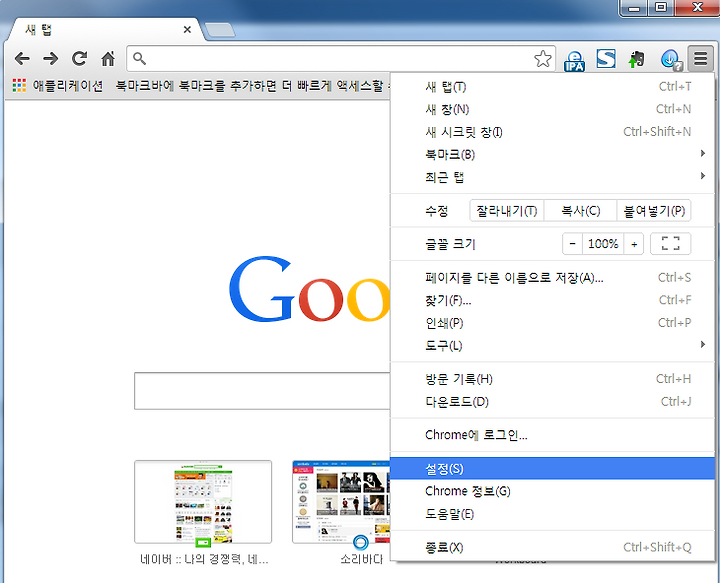
Task: Enter full screen mode icon
Action: (x=670, y=244)
